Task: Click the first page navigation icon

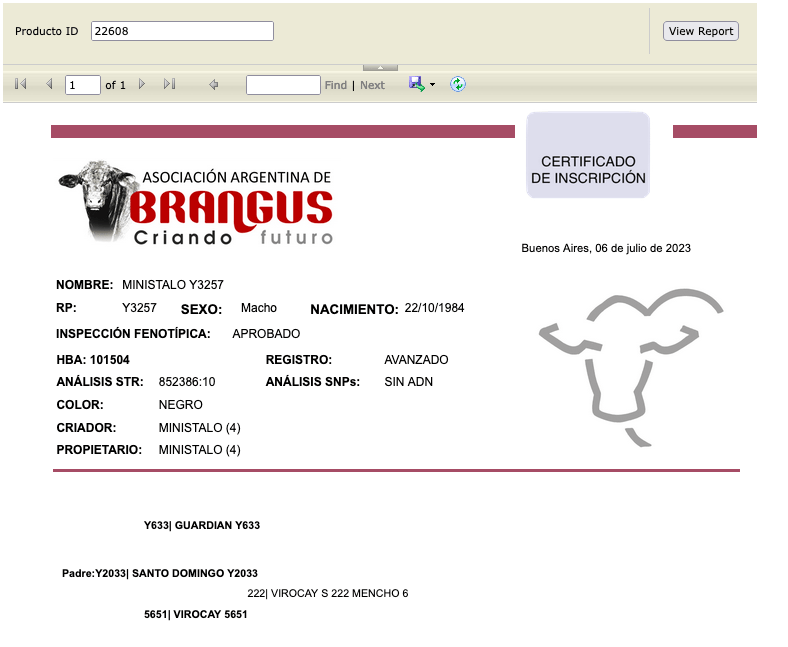Action: (21, 85)
